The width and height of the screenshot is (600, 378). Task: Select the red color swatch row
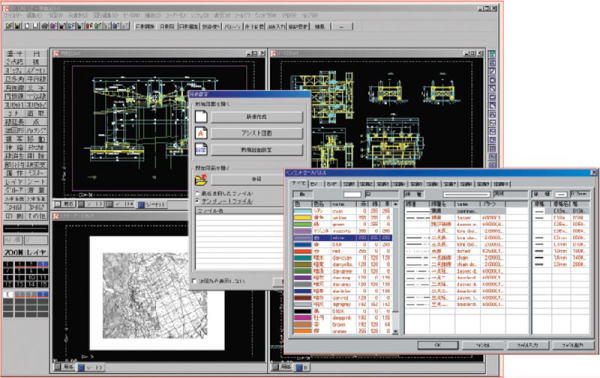tap(342, 251)
